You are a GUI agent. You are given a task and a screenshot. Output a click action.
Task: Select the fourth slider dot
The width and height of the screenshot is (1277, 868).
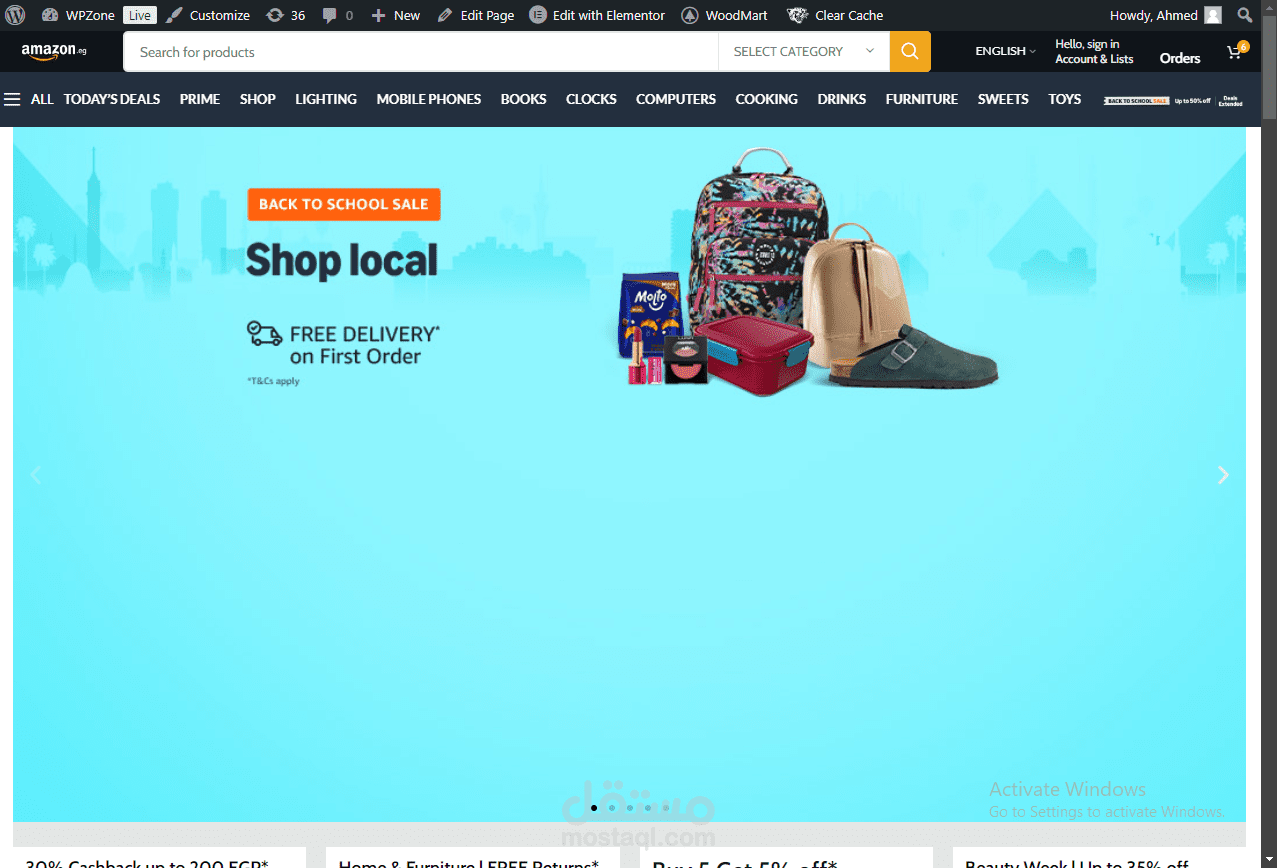tap(648, 807)
